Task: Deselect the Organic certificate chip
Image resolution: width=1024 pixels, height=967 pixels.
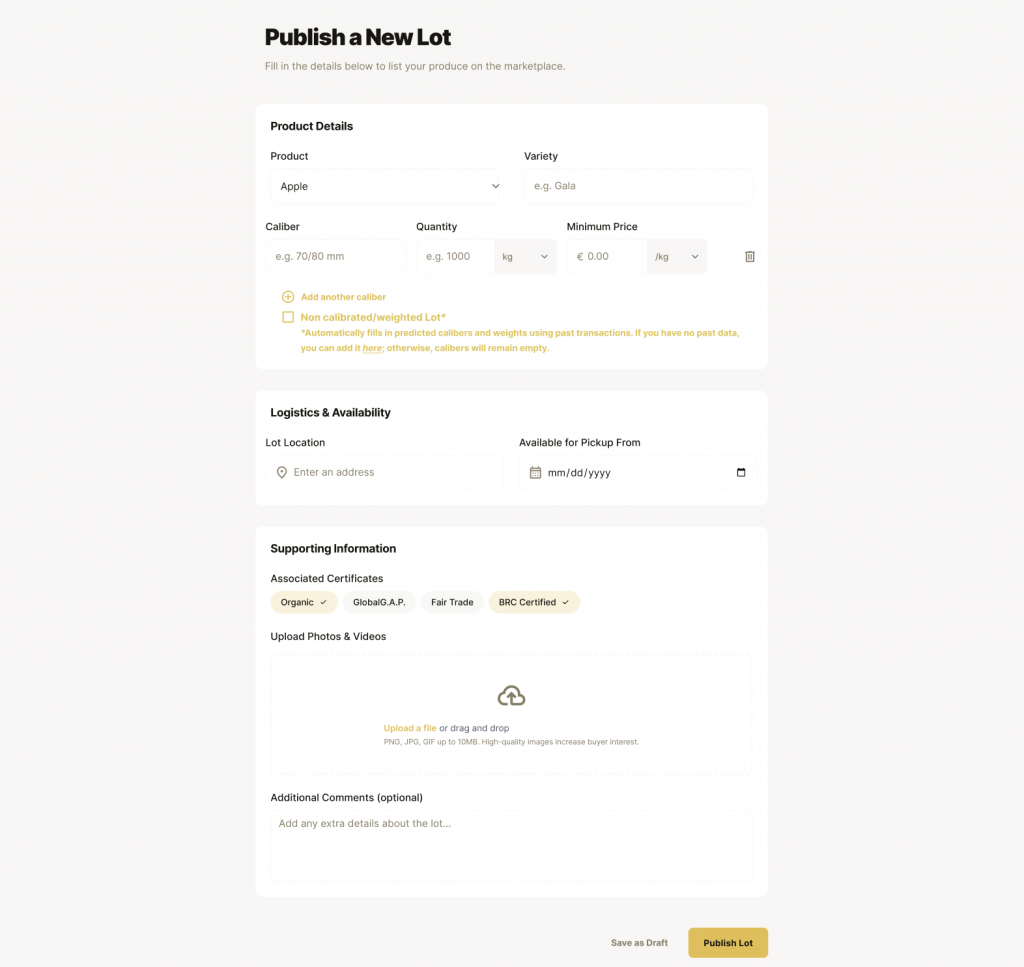Action: [x=303, y=602]
